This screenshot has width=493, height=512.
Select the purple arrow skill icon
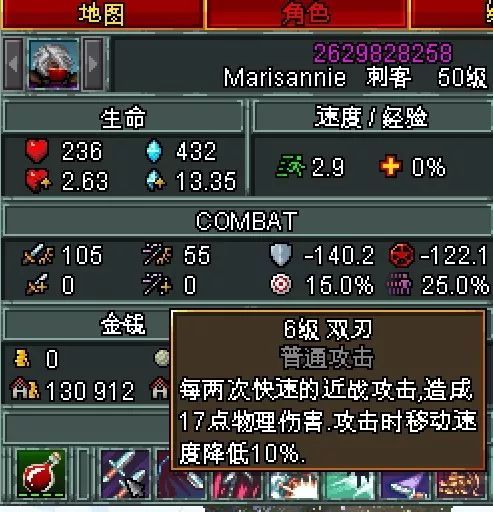click(x=406, y=485)
